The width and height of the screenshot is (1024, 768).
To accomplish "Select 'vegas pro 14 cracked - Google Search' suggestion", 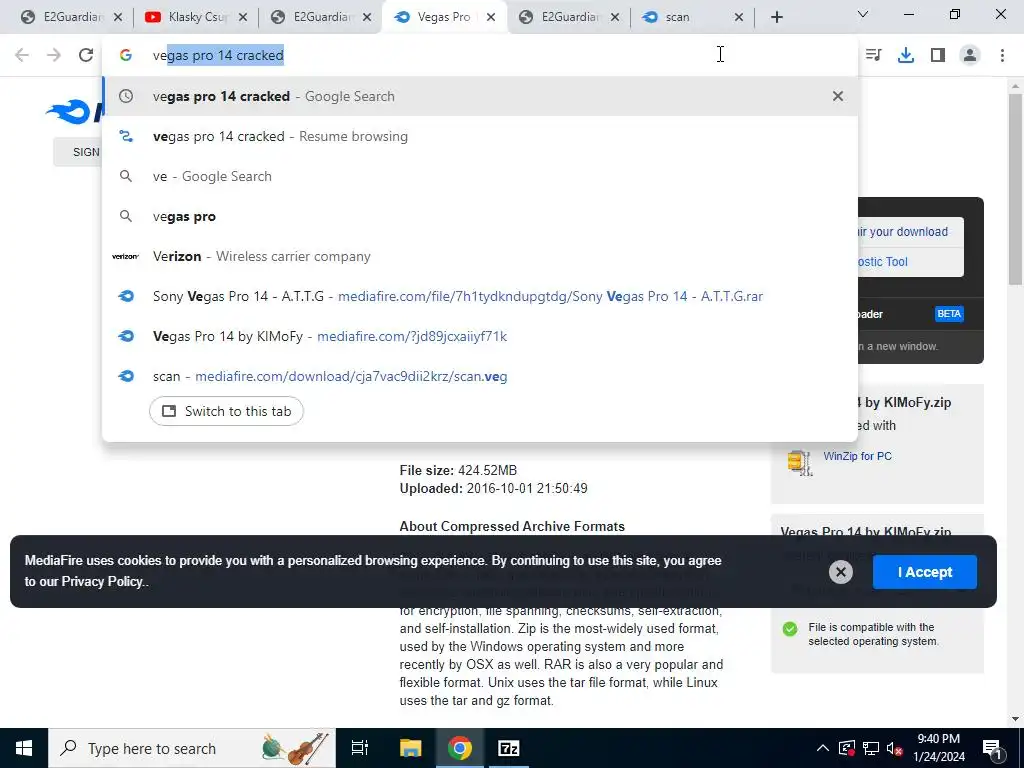I will point(479,96).
